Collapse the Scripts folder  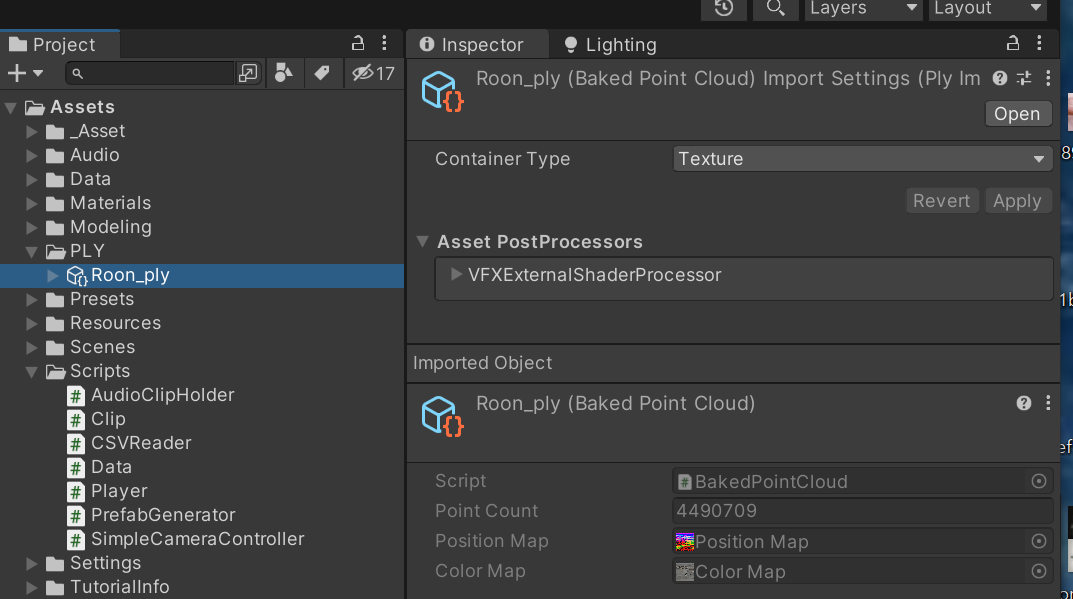31,372
